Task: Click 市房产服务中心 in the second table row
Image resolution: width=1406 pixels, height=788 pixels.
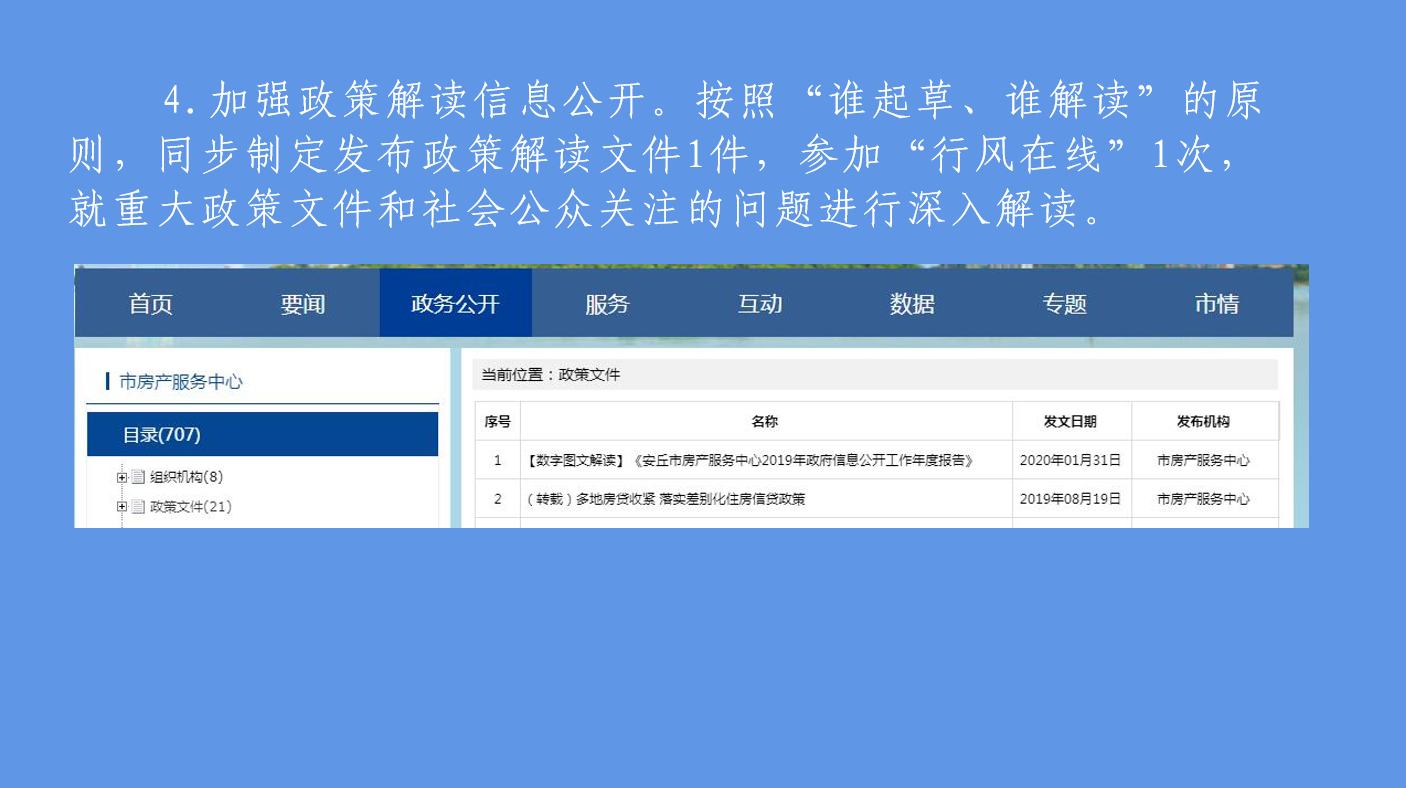Action: point(1203,498)
